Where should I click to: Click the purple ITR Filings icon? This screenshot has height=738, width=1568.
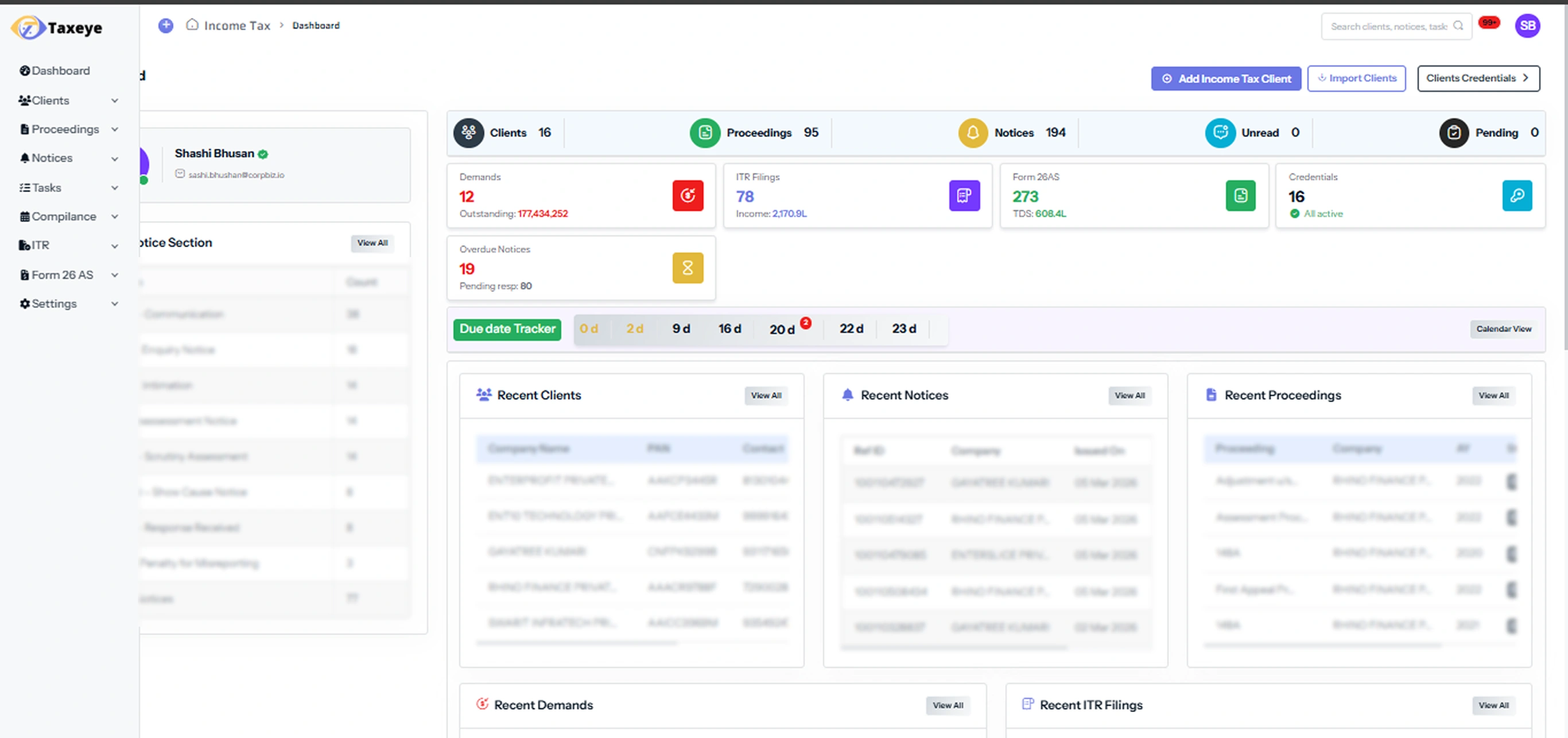click(x=964, y=196)
